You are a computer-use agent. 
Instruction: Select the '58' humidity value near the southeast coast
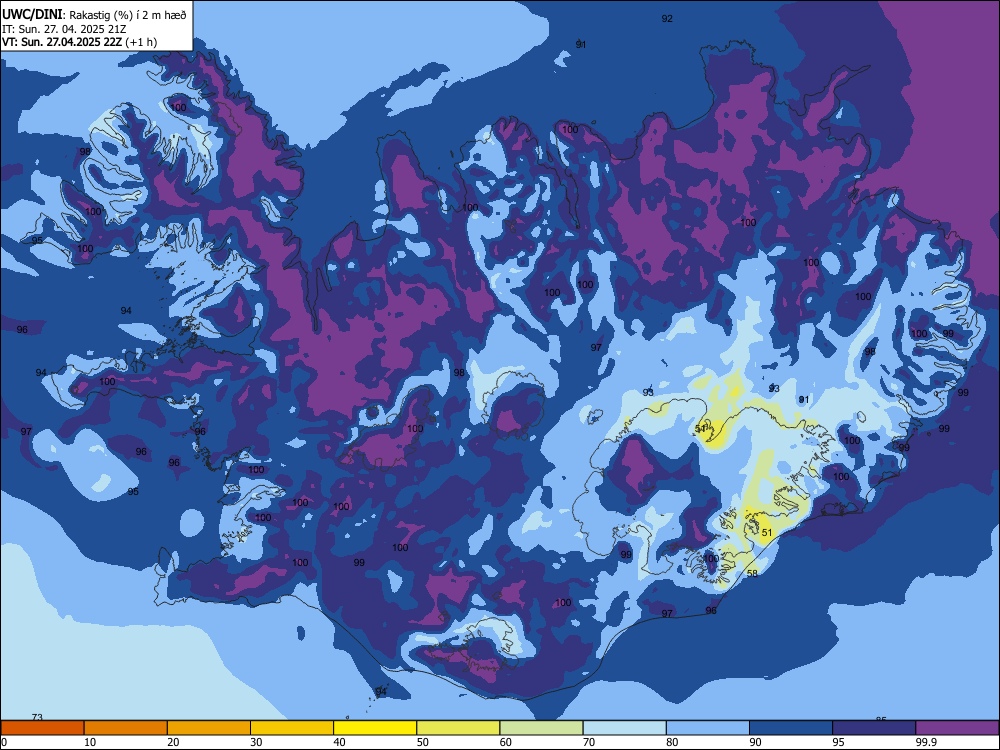tap(753, 573)
